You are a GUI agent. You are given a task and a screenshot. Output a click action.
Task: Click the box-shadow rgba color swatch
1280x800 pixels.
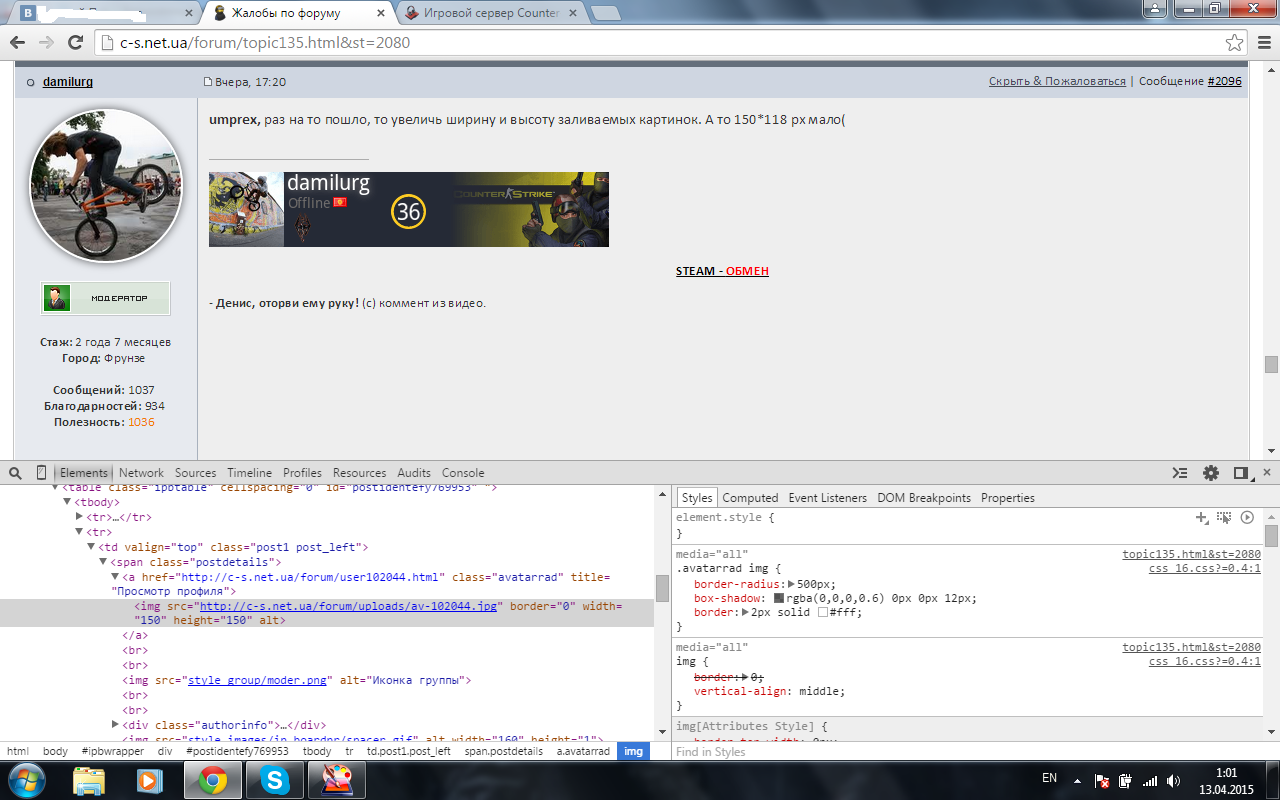pyautogui.click(x=779, y=598)
